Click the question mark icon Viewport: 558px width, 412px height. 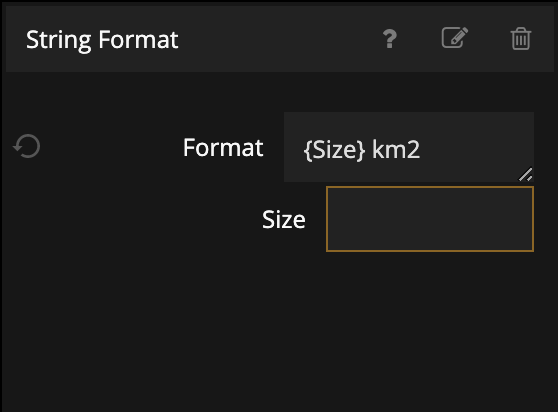390,39
